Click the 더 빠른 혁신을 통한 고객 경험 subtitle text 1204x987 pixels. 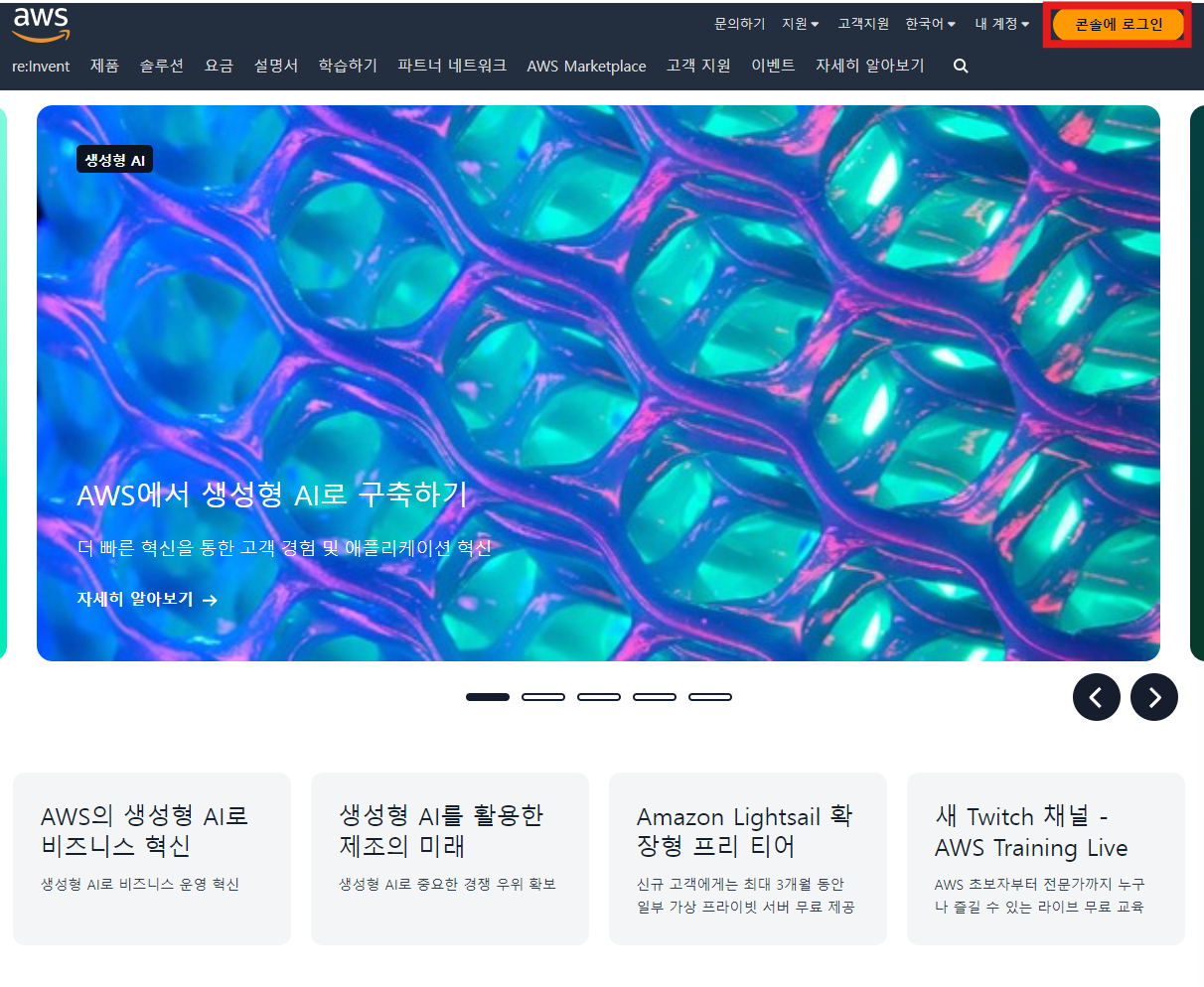point(284,548)
